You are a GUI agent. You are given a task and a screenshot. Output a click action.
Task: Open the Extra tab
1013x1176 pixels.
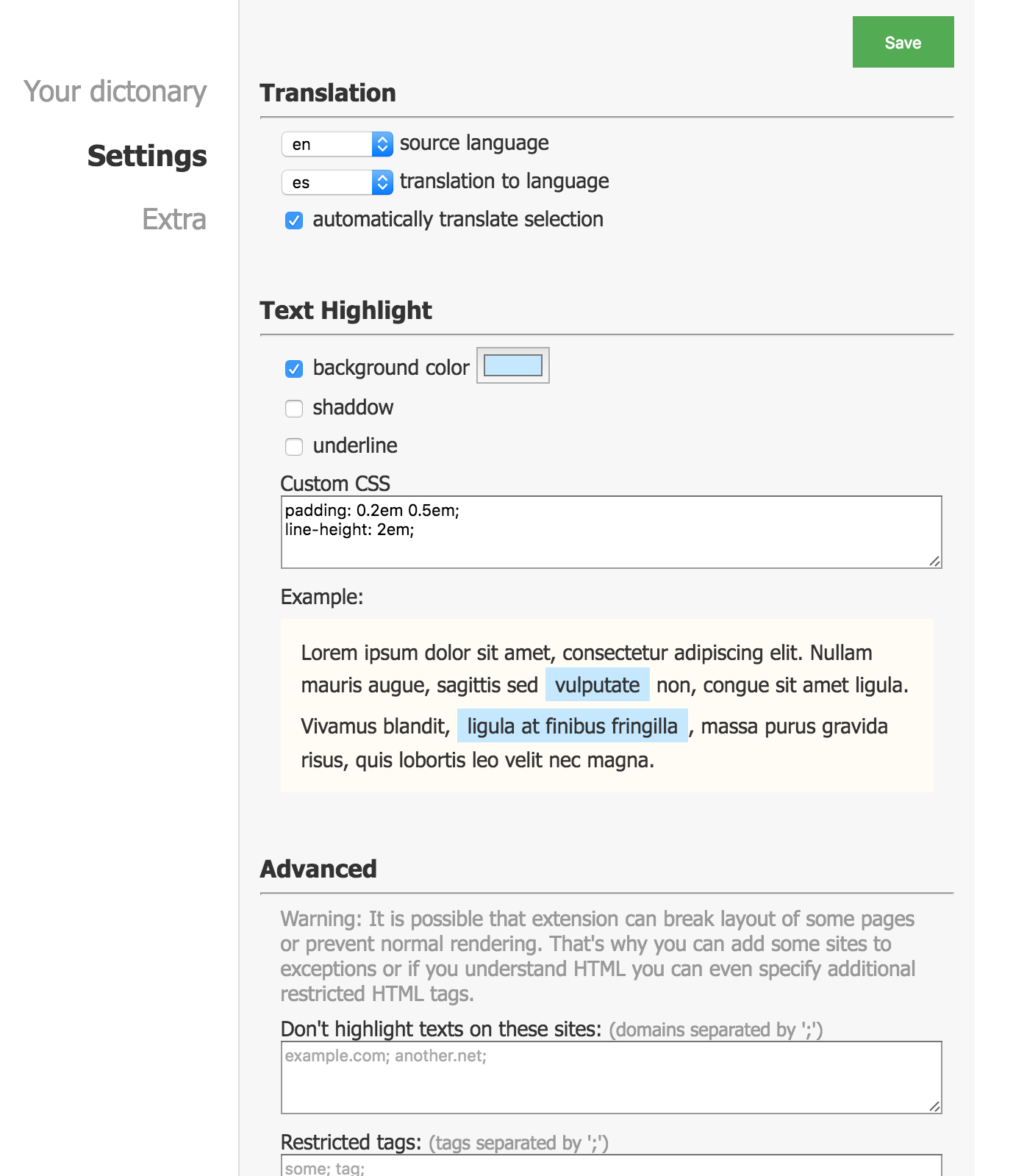174,219
